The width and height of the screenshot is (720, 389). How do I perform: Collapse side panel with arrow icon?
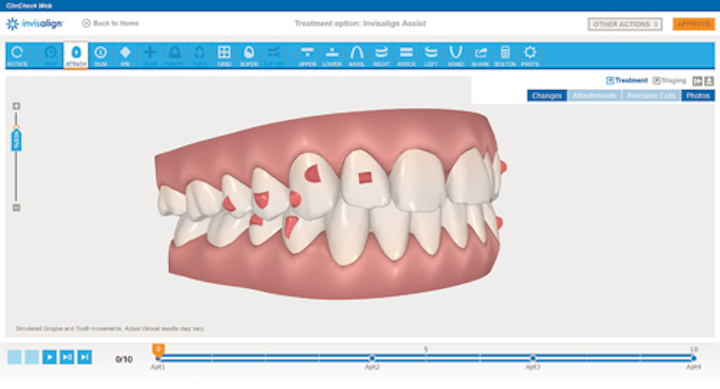point(698,81)
